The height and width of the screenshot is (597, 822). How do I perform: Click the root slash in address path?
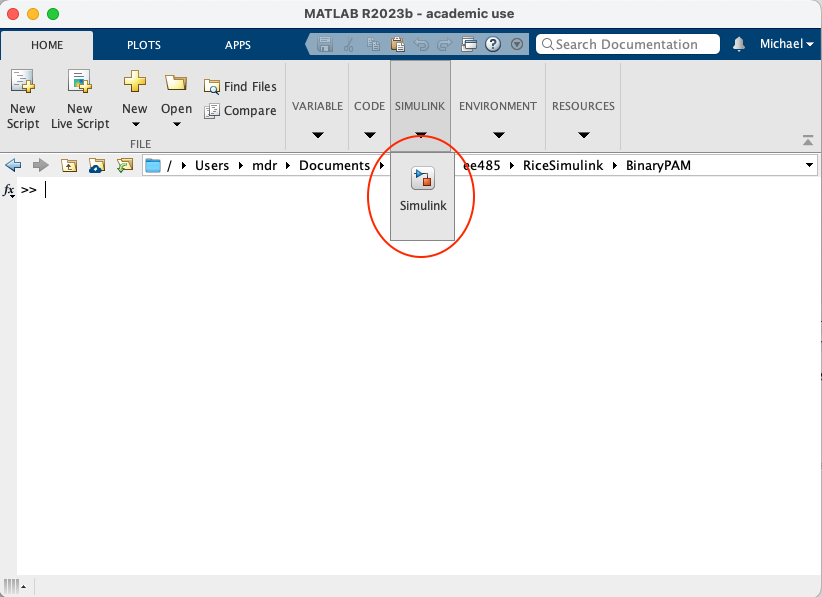coord(169,166)
